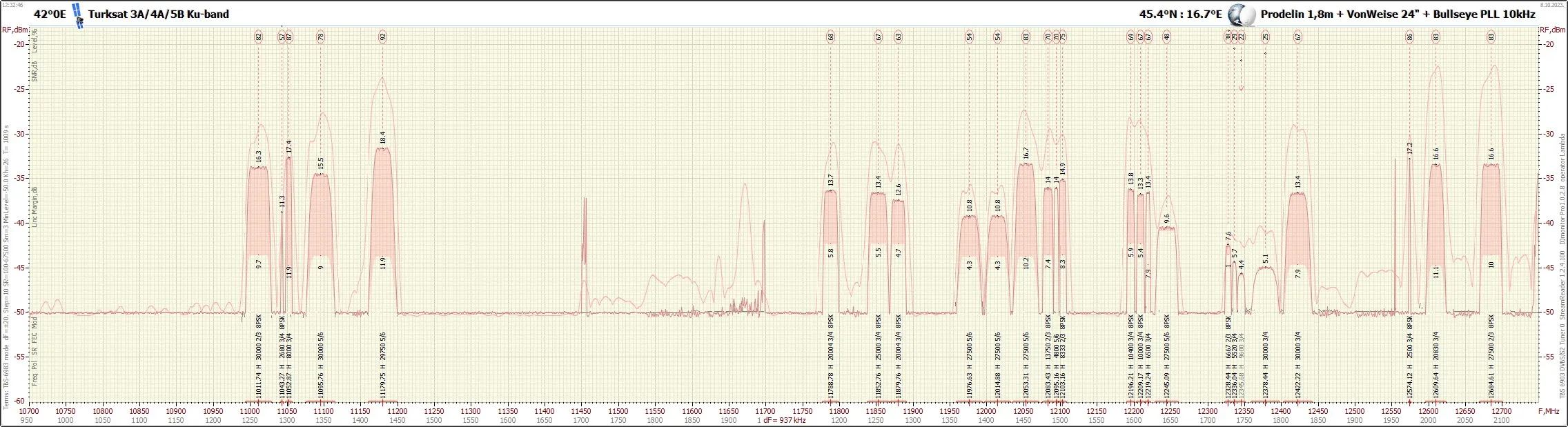
Task: Click the 42°0E orbital position label
Action: [x=50, y=14]
